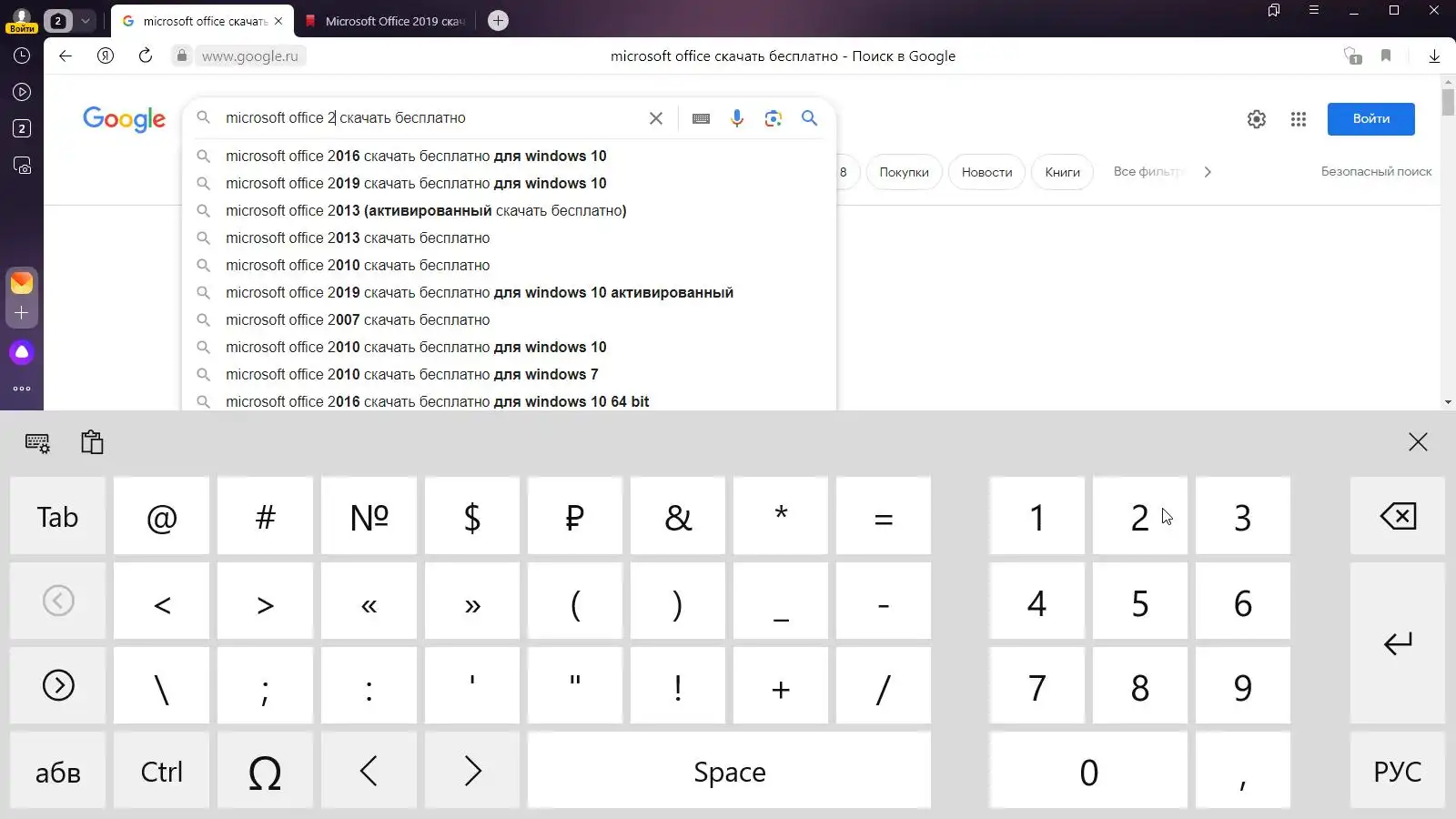The image size is (1456, 819).
Task: Click the site lock security icon
Action: coord(182,56)
